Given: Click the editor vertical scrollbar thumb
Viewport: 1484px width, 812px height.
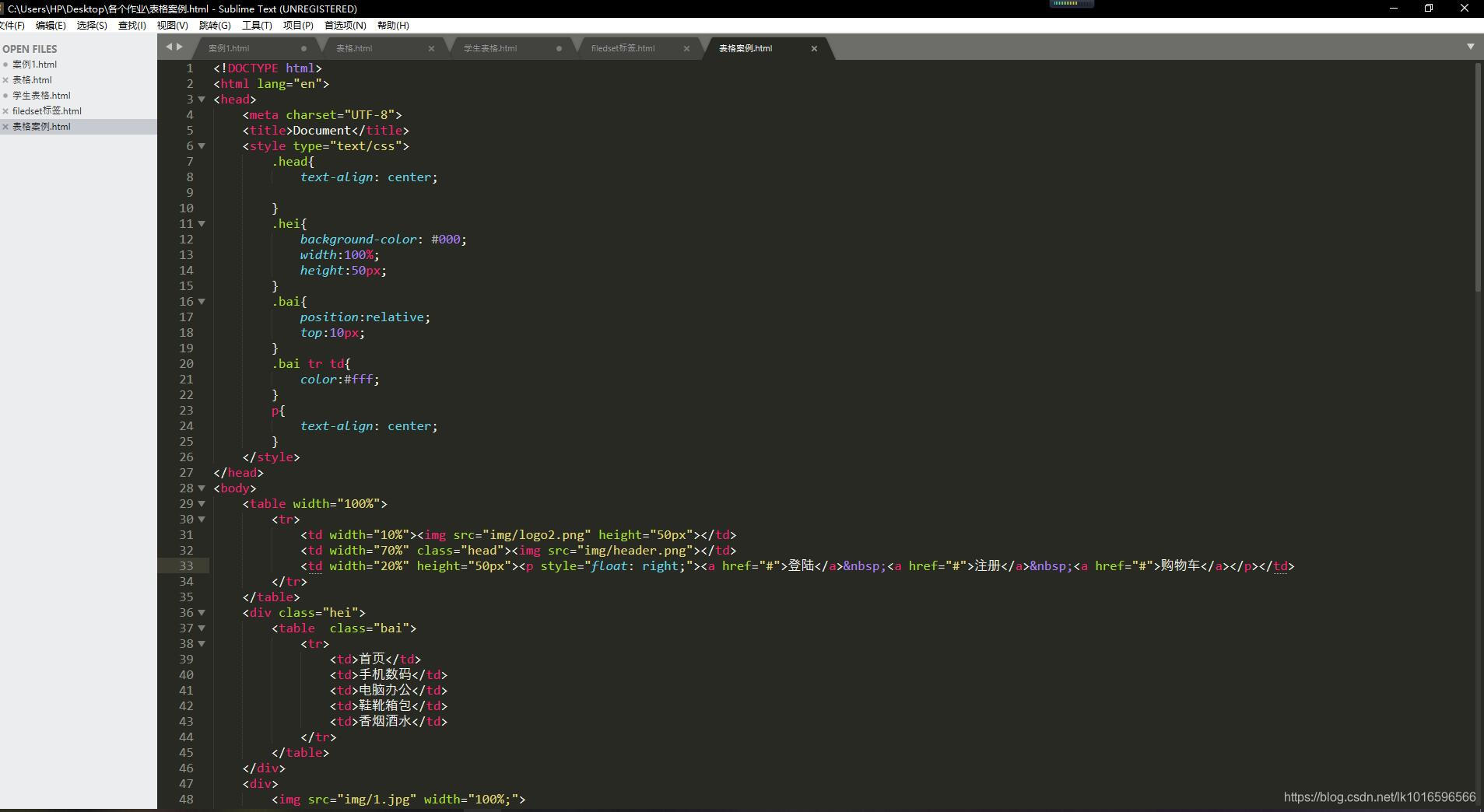Looking at the screenshot, I should click(1477, 177).
